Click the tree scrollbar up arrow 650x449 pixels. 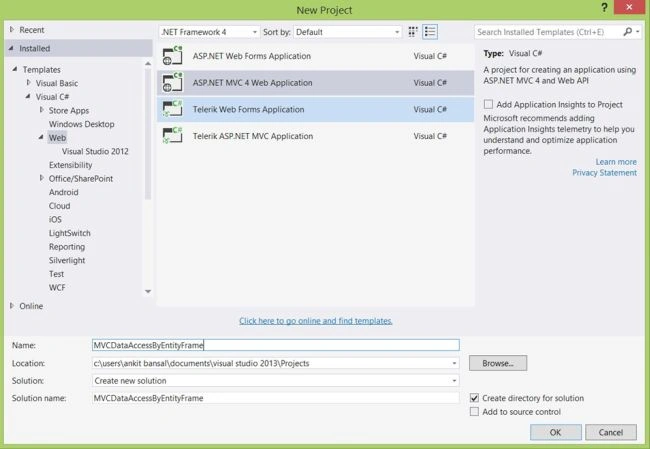[148, 63]
